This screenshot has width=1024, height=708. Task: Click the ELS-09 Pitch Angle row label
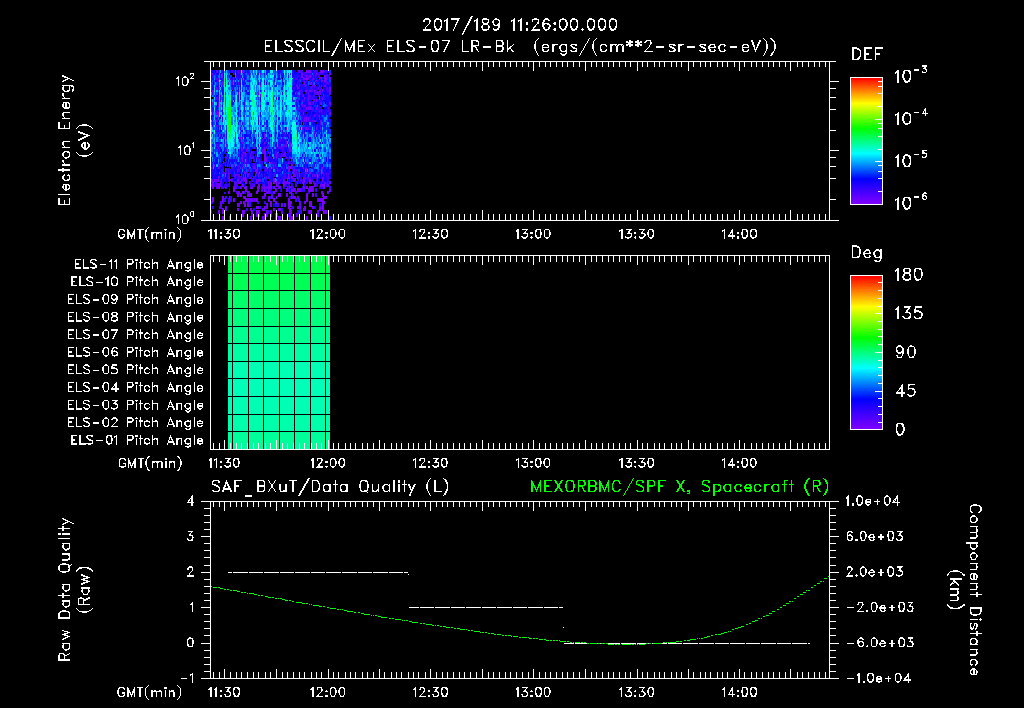(x=136, y=300)
